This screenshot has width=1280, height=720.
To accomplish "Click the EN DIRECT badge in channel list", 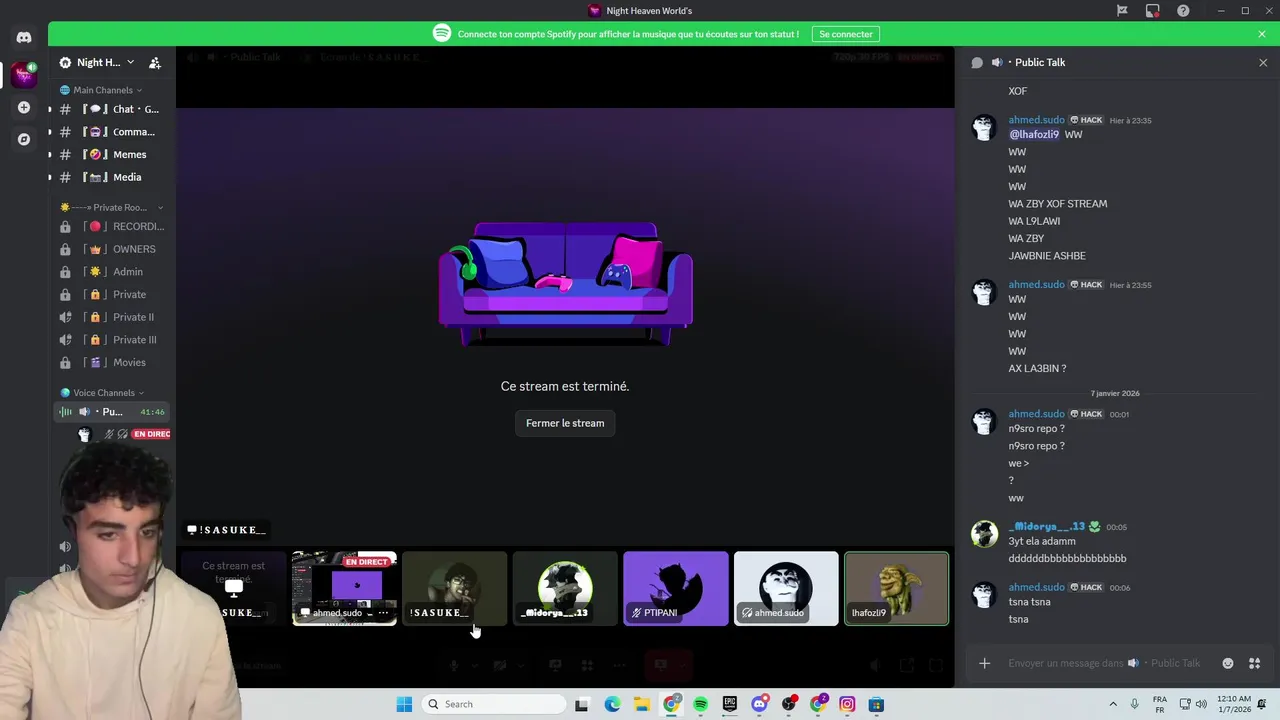I will coord(151,434).
